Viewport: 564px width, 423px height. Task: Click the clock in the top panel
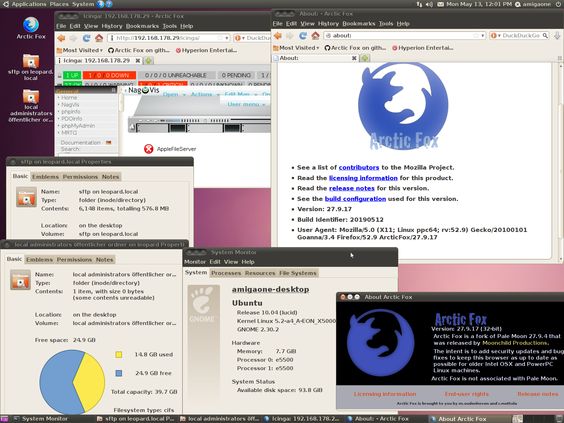[479, 4]
